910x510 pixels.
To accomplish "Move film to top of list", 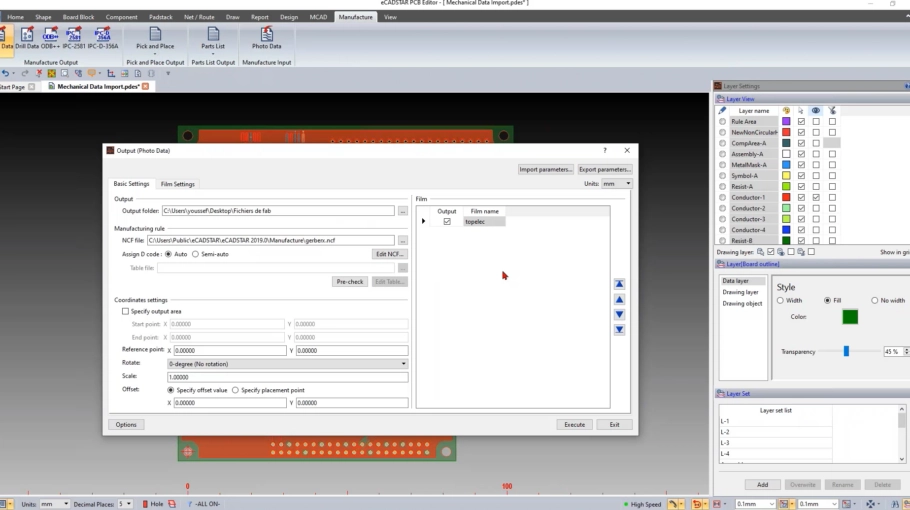I will tap(619, 284).
